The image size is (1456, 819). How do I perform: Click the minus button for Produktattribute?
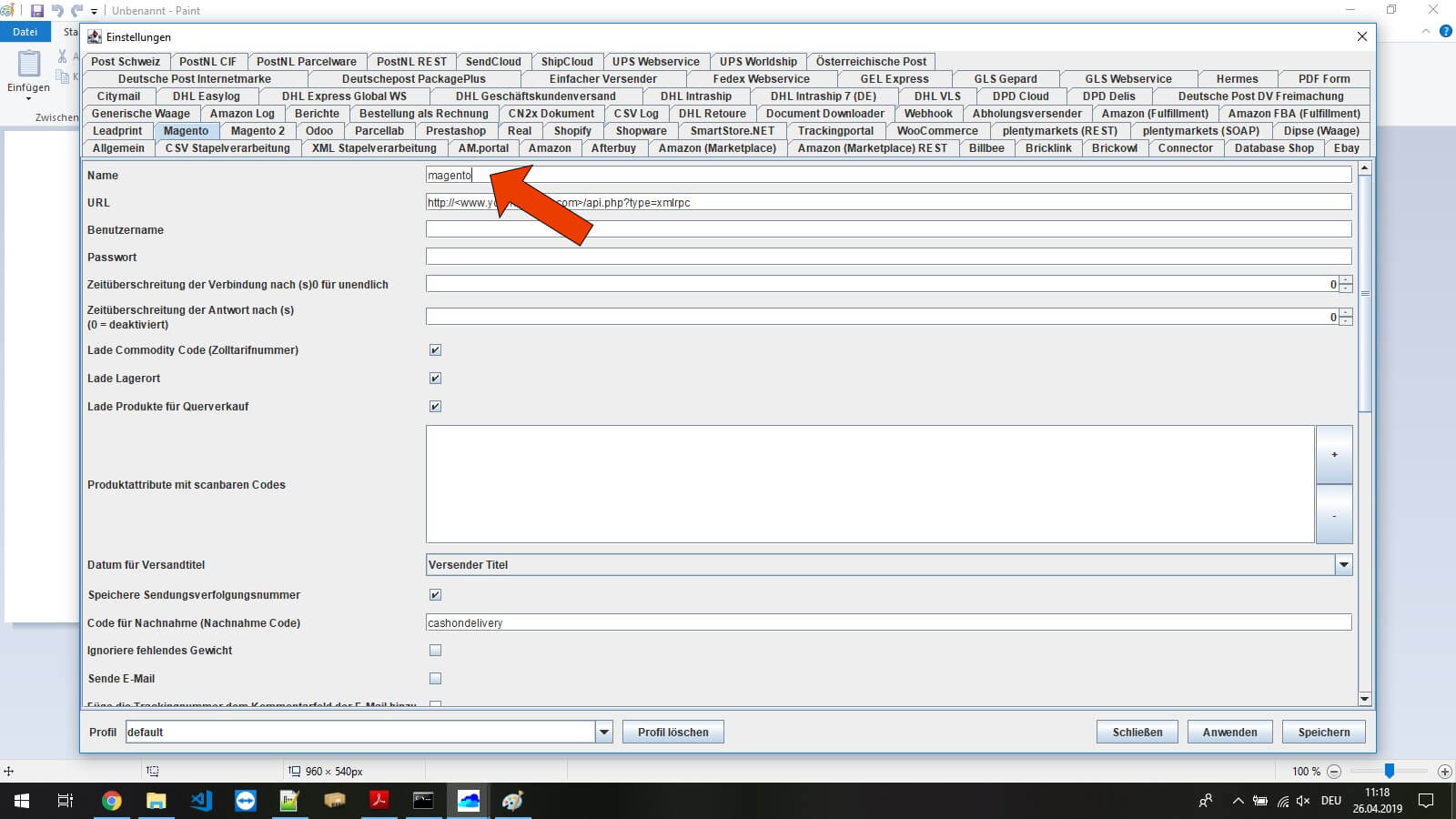(x=1334, y=515)
